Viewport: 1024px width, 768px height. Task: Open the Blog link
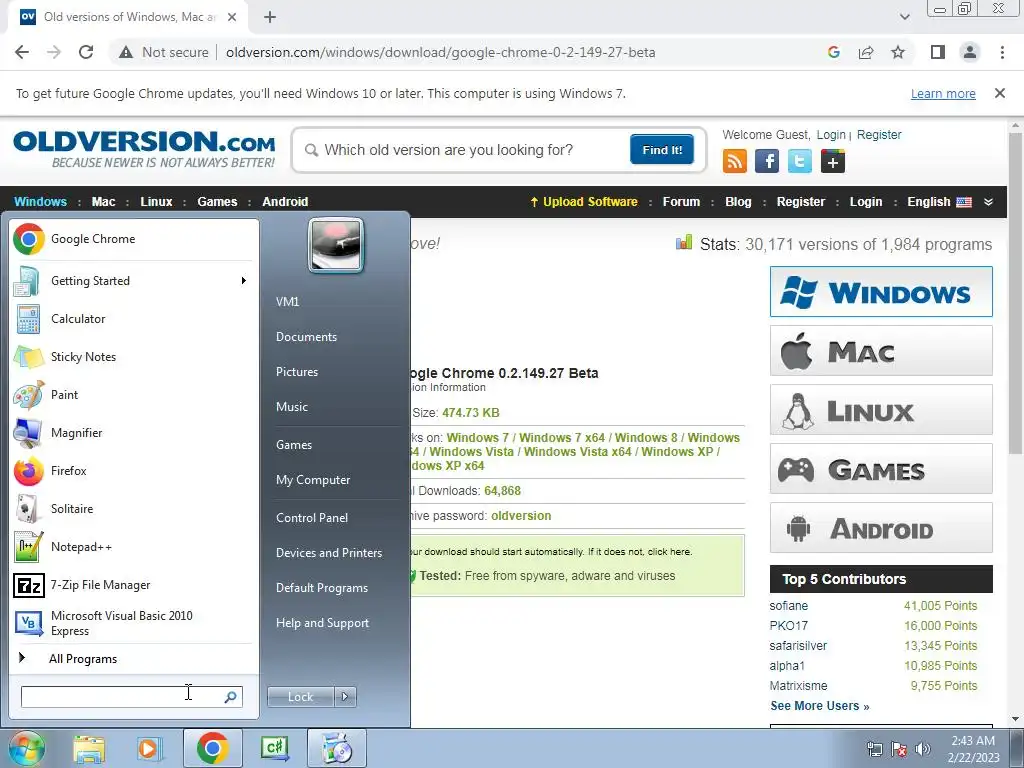(738, 202)
